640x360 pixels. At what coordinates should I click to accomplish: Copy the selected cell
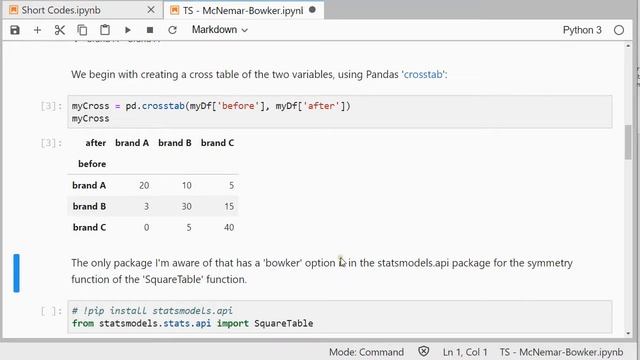(x=82, y=30)
